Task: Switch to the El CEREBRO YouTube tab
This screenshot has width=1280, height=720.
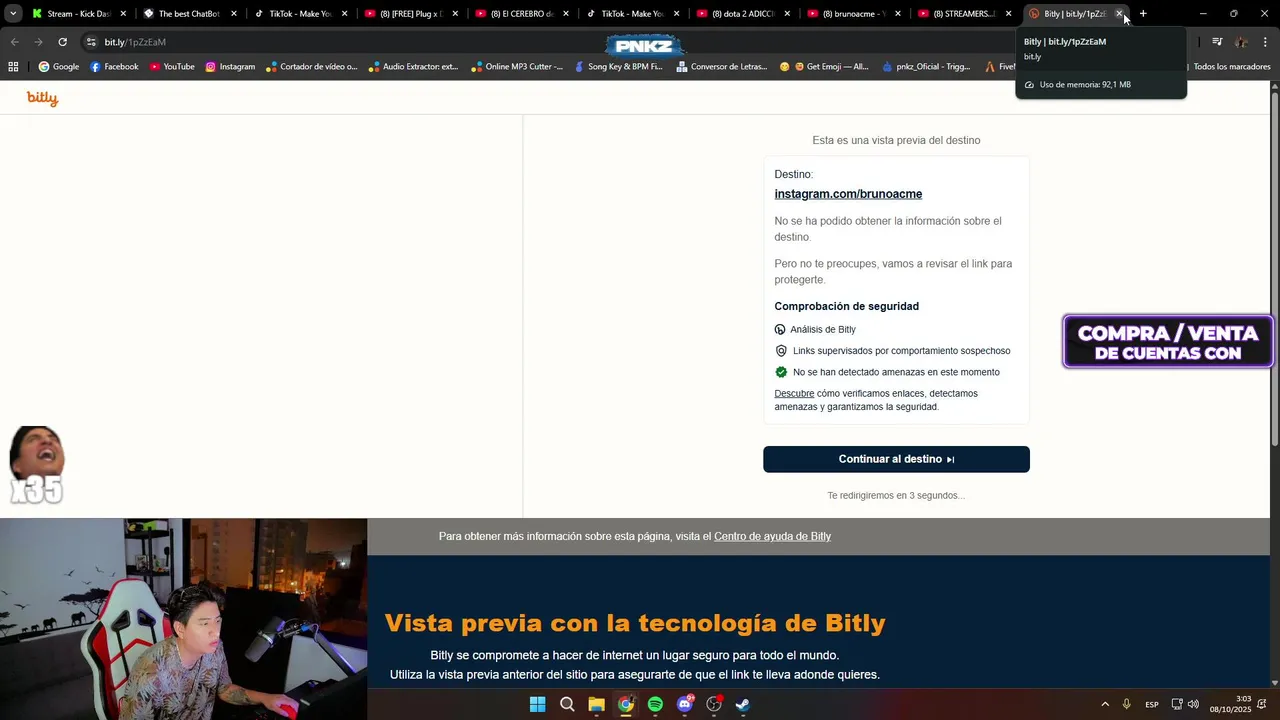Action: click(520, 14)
